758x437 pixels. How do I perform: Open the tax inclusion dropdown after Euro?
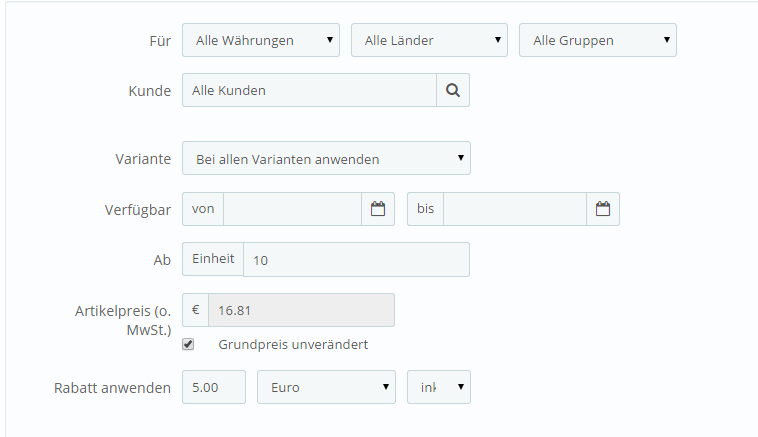[438, 387]
